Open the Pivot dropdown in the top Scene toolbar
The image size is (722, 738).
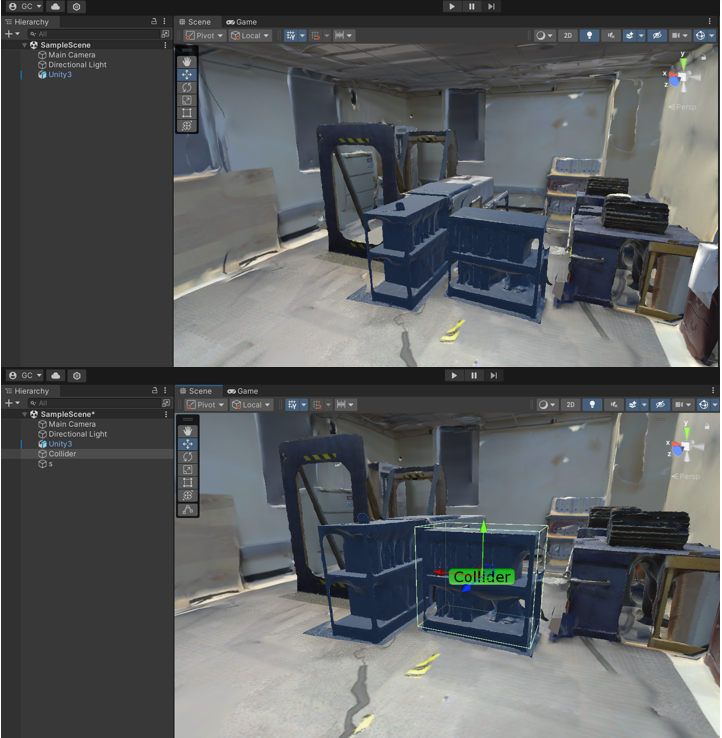205,36
